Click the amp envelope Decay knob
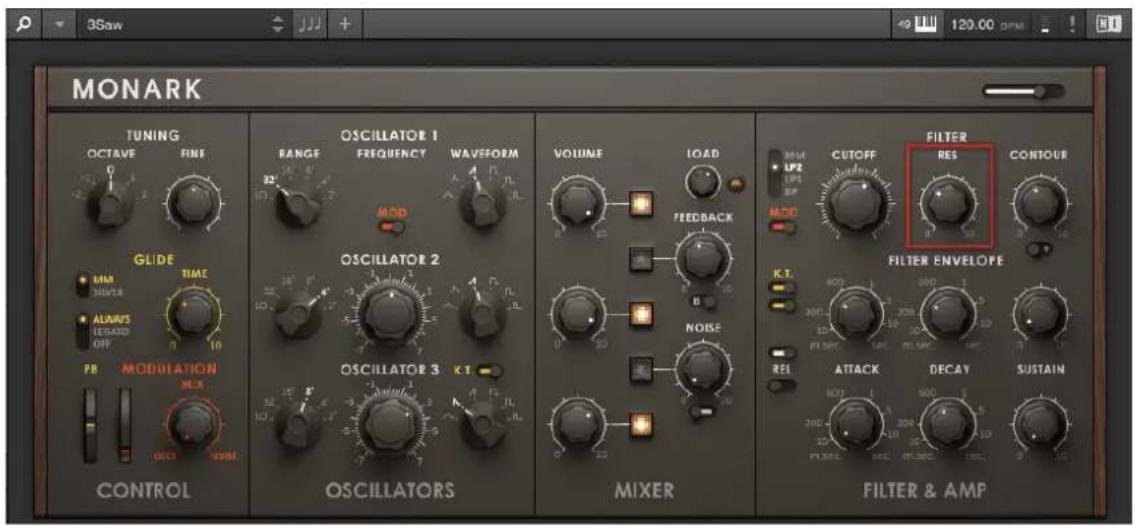1135x526 pixels. [948, 424]
